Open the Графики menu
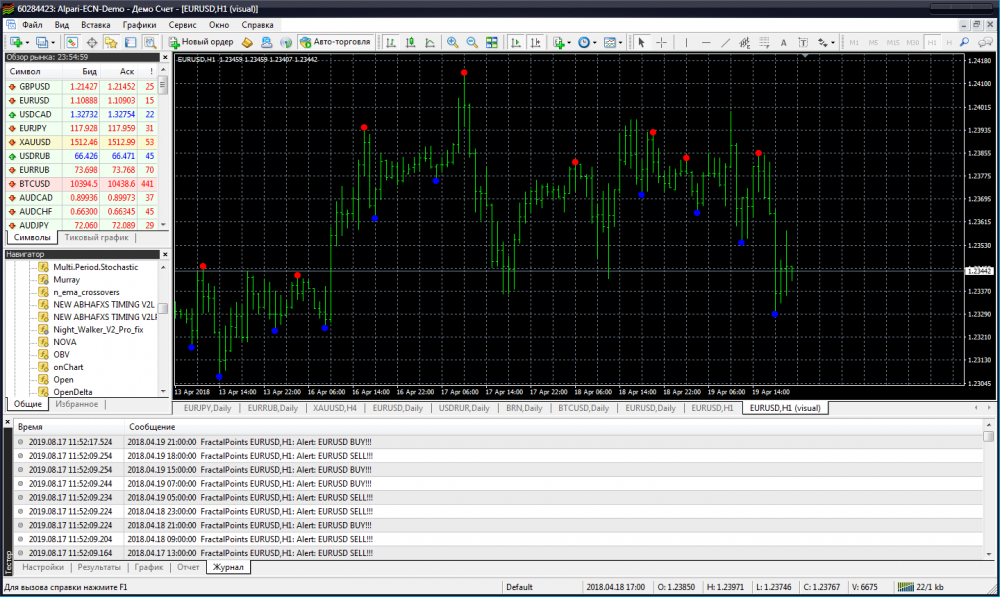 point(139,25)
